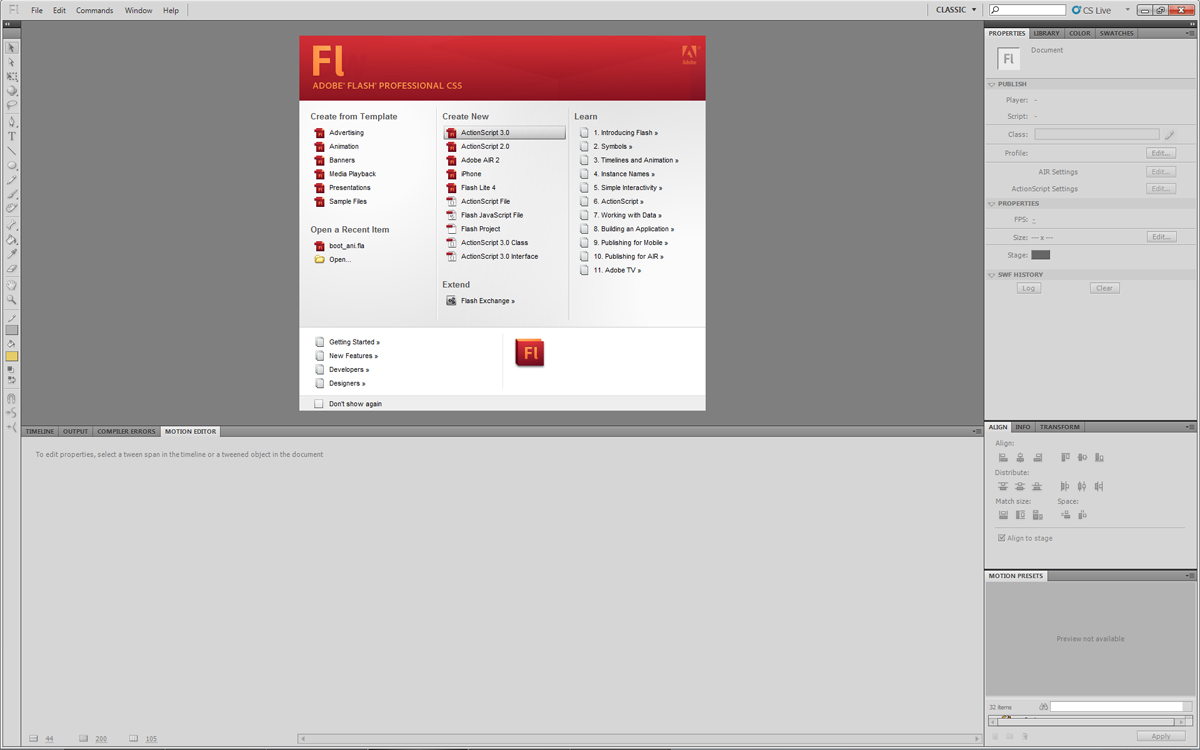Open the Align panel options menu

click(x=1190, y=427)
